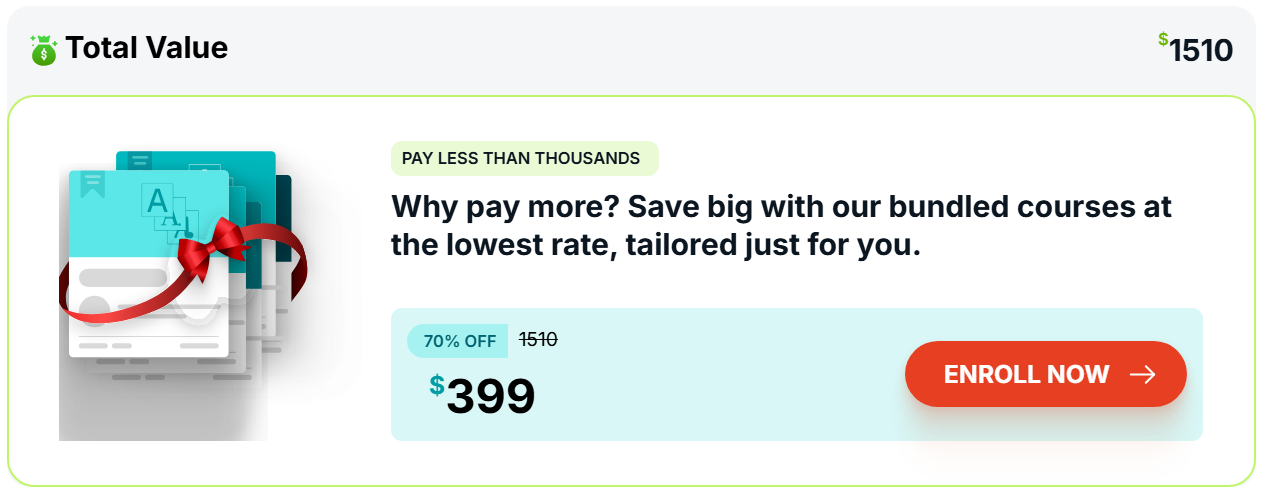Viewport: 1268px width, 491px height.
Task: Click the gray title bar on front card
Action: pos(123,277)
